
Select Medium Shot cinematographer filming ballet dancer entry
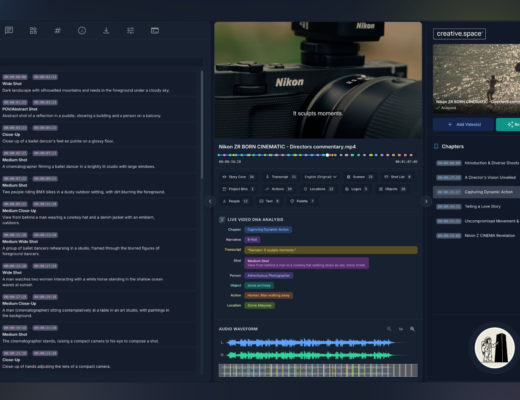click(x=99, y=160)
